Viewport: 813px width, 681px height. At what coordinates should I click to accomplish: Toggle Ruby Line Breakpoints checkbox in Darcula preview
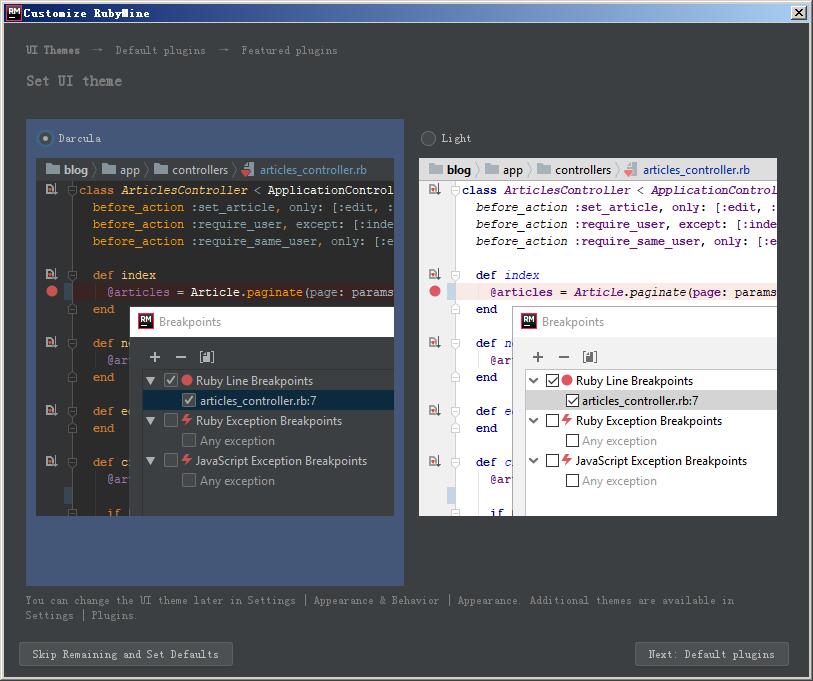tap(171, 380)
